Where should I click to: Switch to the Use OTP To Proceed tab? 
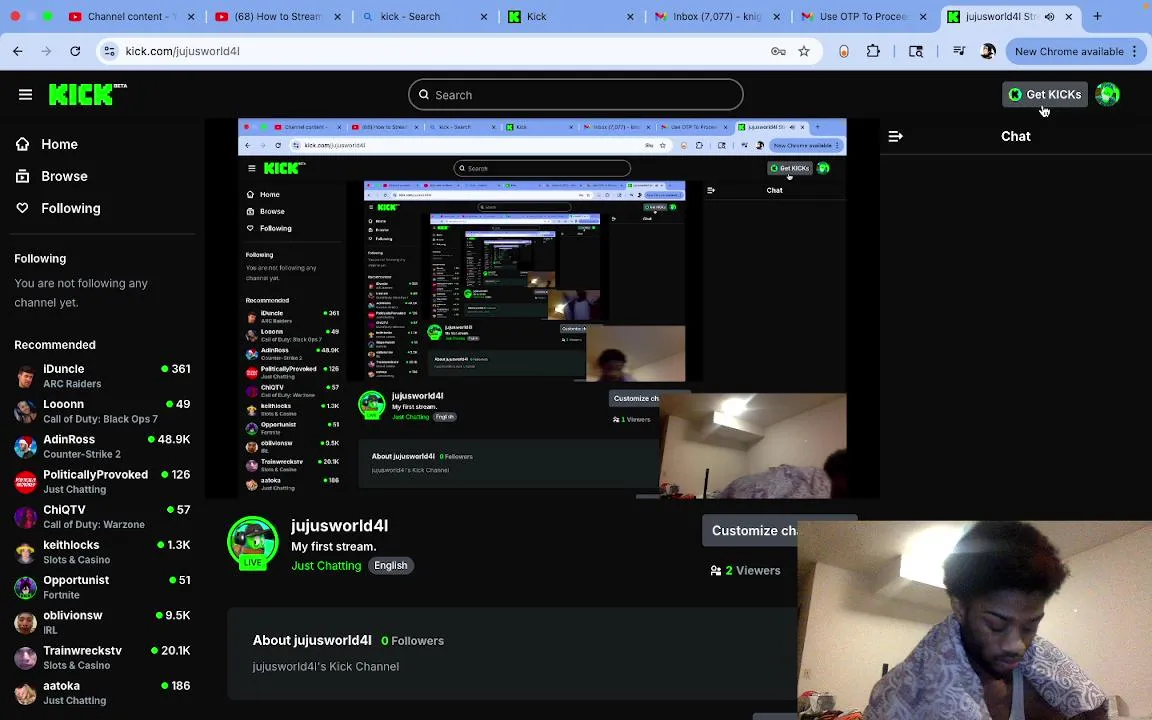coord(863,16)
